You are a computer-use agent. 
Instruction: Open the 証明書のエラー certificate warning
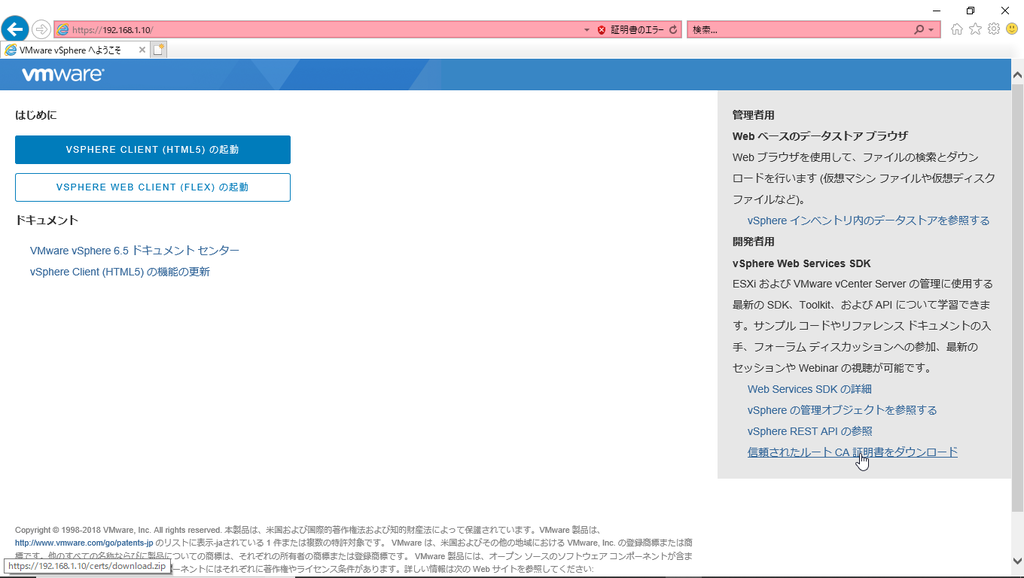point(630,29)
